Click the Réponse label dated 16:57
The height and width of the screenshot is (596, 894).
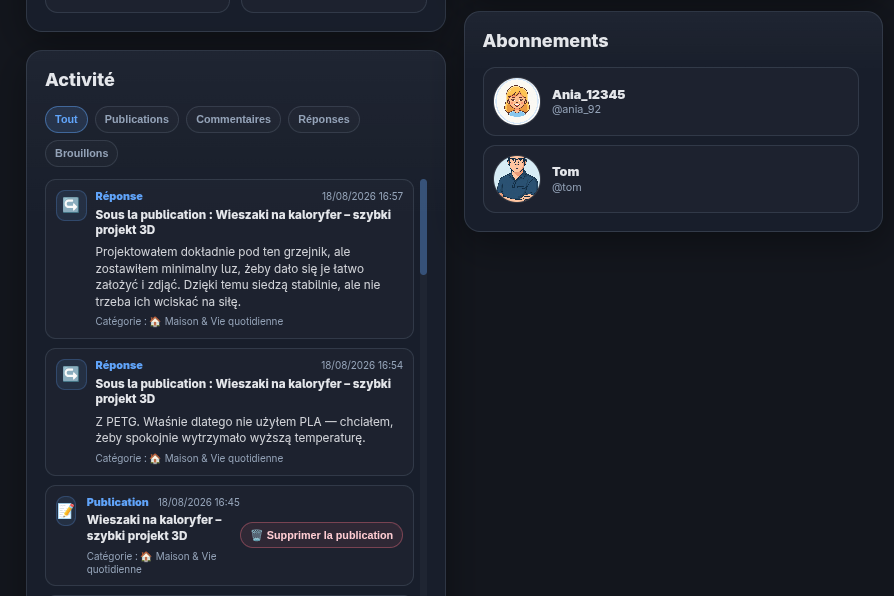tap(119, 196)
